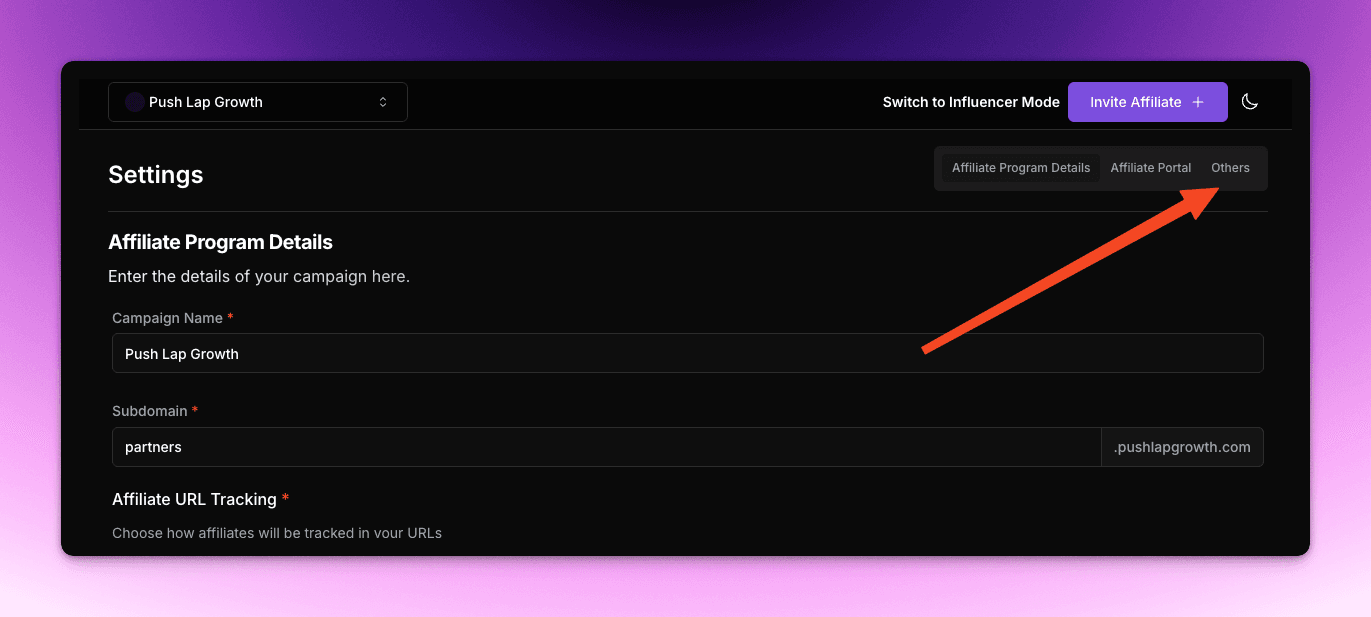Viewport: 1371px width, 617px height.
Task: Click the .pushlapgrowth.com domain suffix
Action: pyautogui.click(x=1182, y=447)
